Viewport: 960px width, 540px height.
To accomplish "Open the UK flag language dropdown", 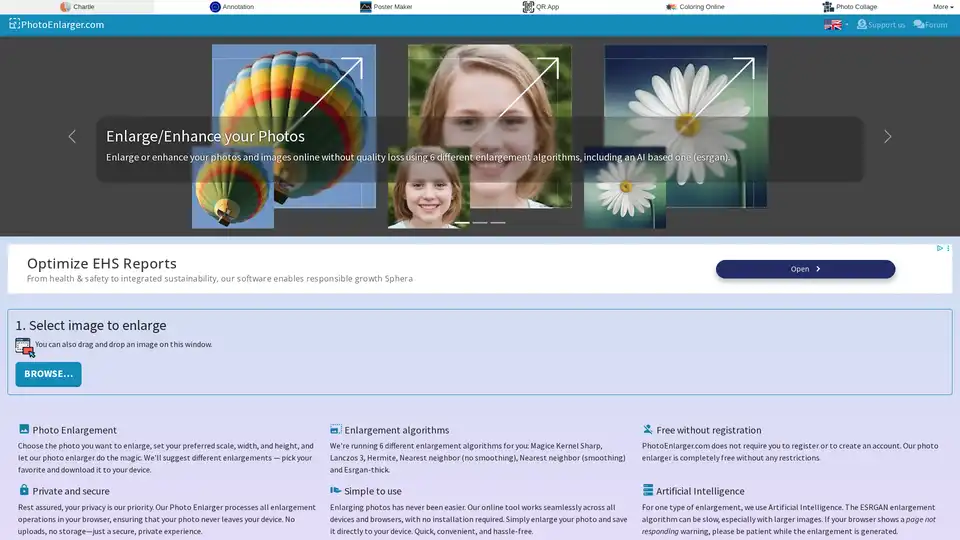I will click(x=835, y=24).
